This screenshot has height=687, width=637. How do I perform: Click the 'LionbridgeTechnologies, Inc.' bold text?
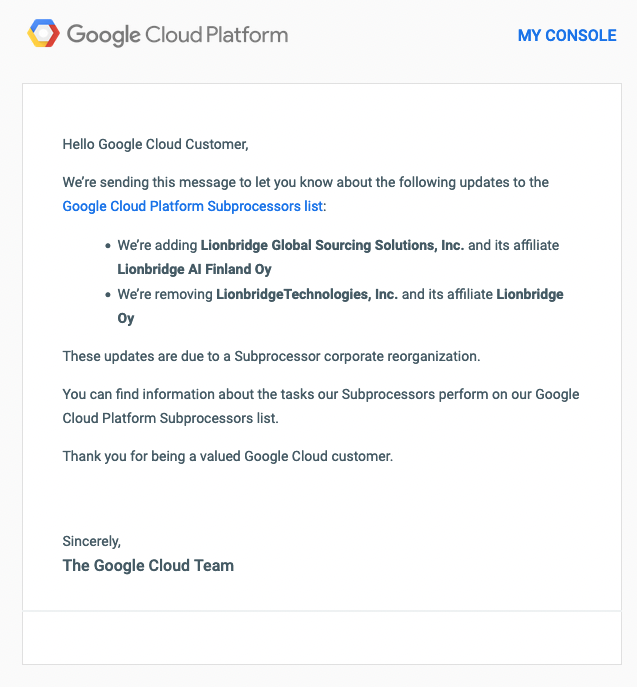pos(307,294)
